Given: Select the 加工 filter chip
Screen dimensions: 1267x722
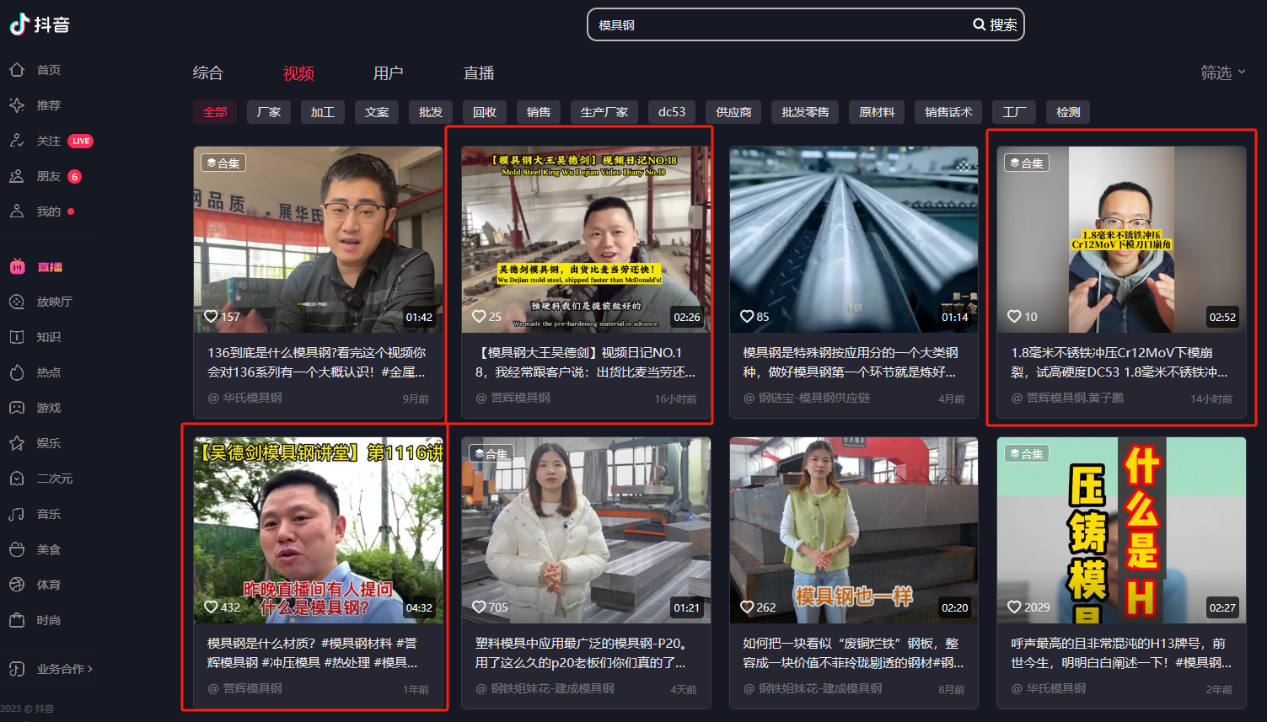Looking at the screenshot, I should point(323,112).
